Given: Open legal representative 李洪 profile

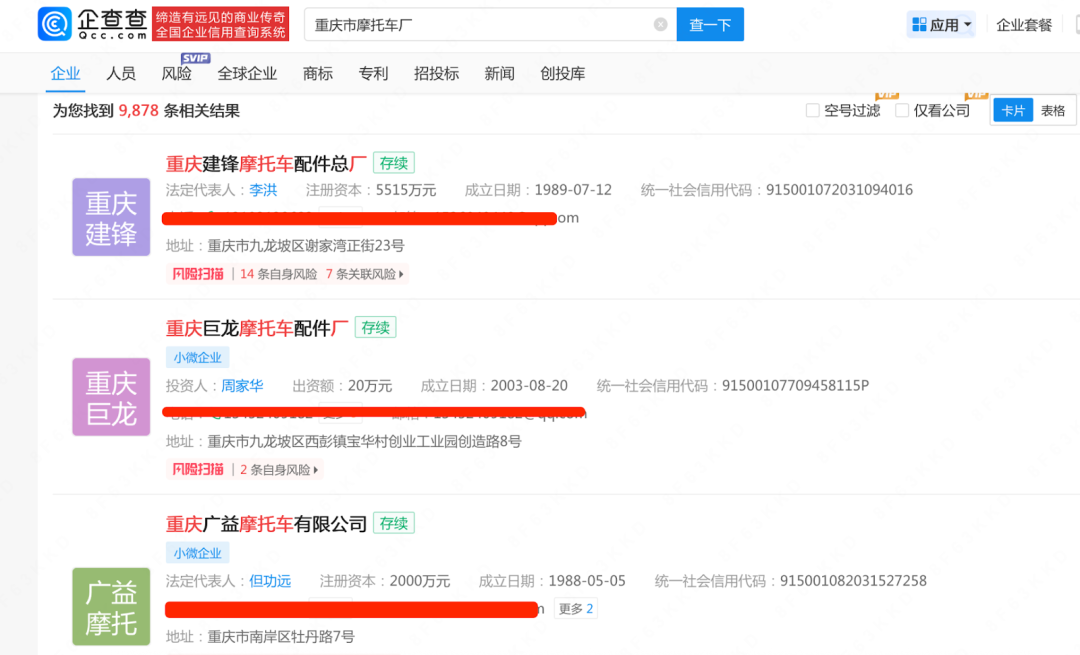Looking at the screenshot, I should (263, 189).
